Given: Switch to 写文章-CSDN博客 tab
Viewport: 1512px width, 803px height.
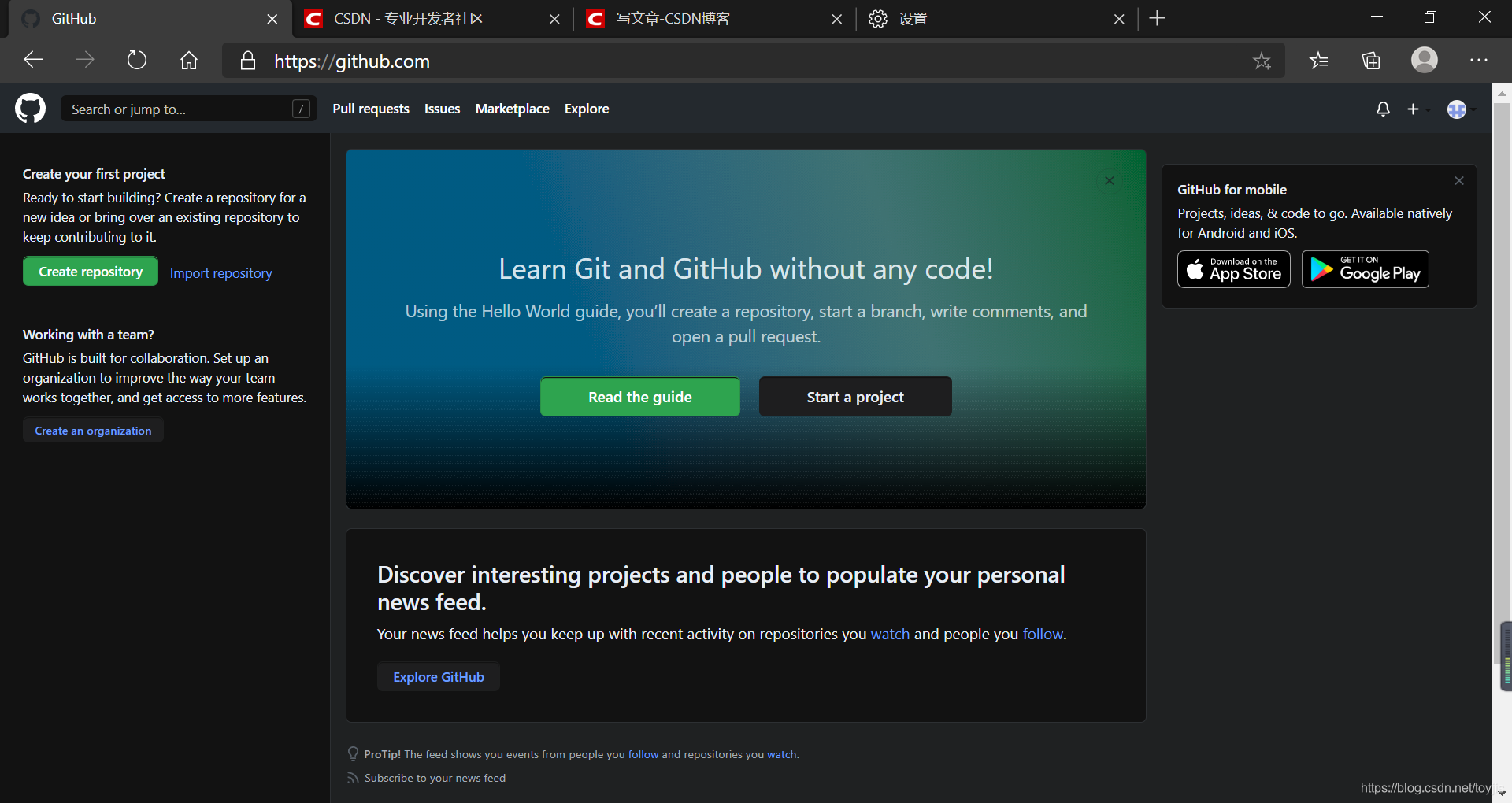Looking at the screenshot, I should [x=713, y=19].
